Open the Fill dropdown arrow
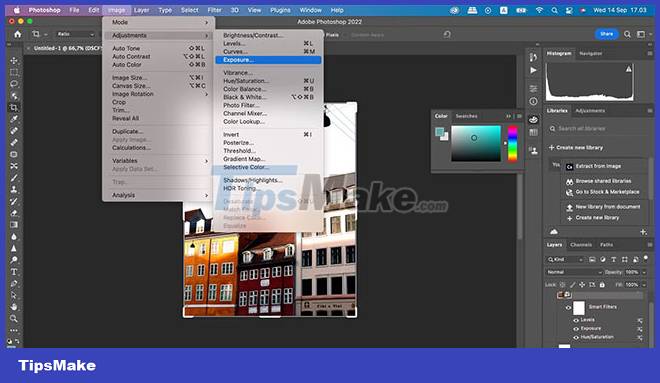Screen dimensions: 660x383 644,285
